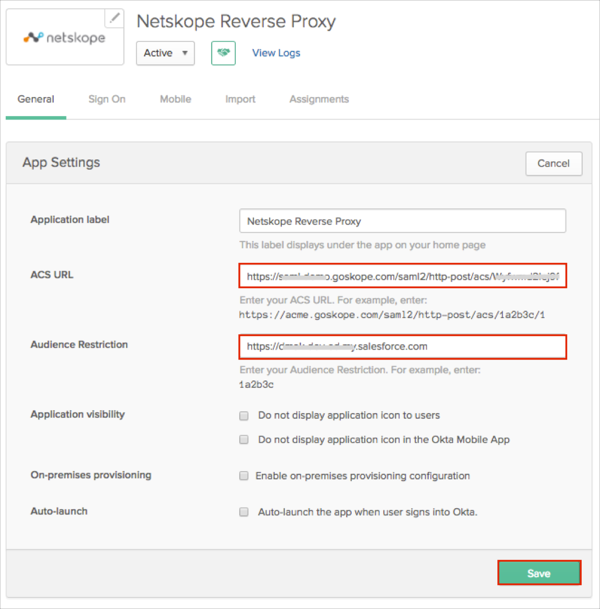Open the Active status dropdown

[x=165, y=53]
